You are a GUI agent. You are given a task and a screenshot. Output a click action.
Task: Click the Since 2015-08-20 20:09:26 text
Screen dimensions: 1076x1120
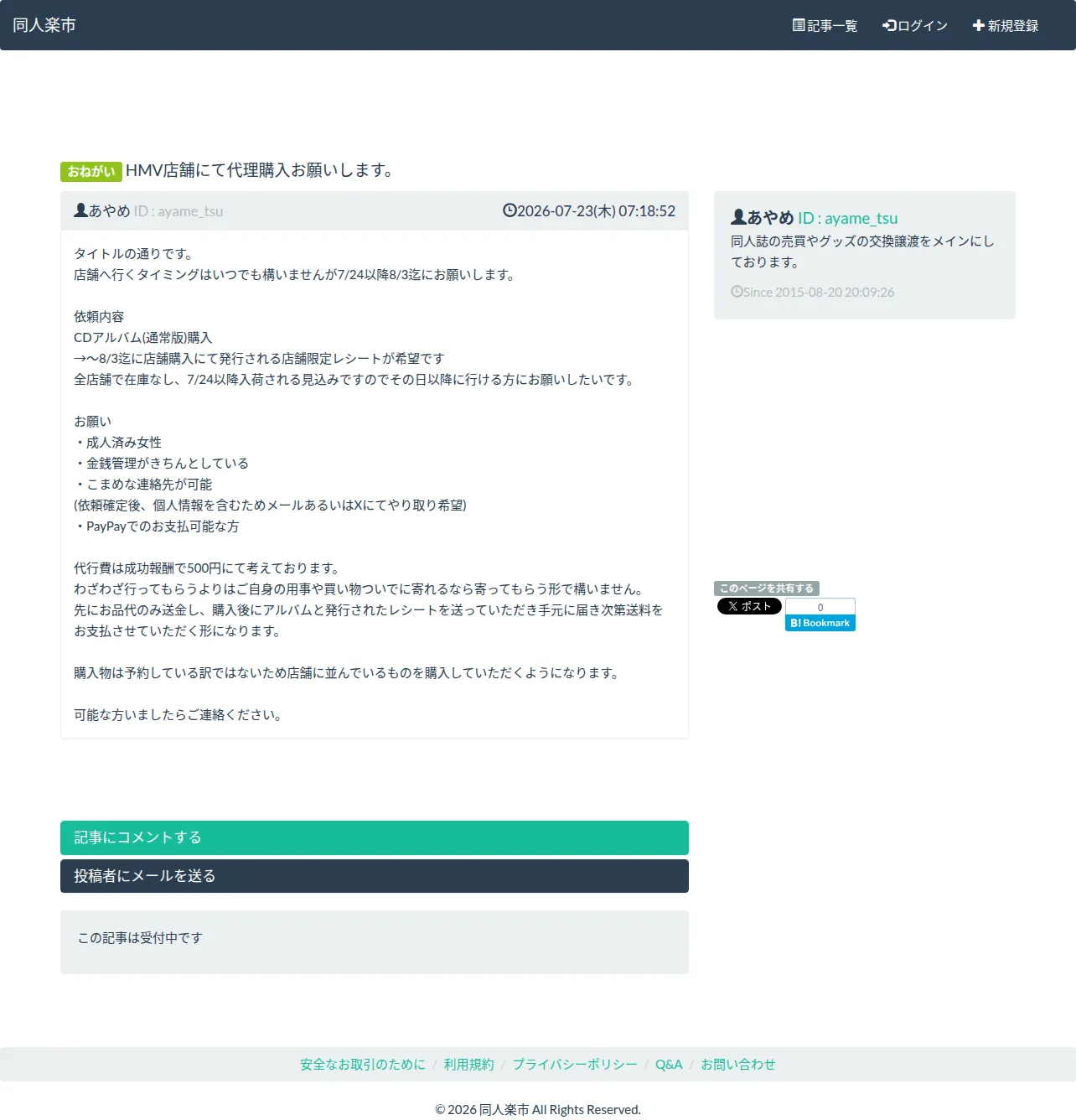tap(819, 293)
